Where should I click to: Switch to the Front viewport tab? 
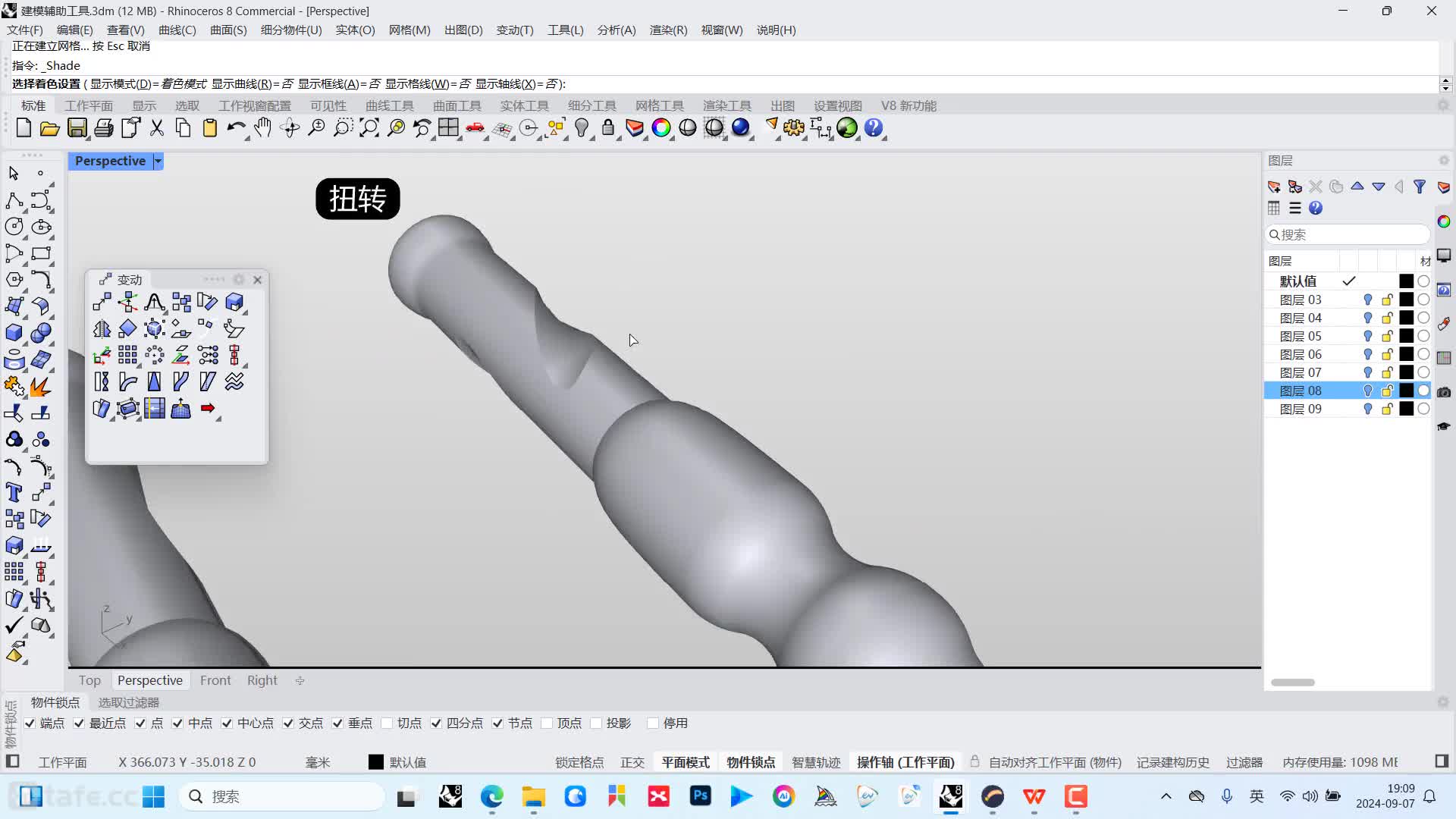215,680
